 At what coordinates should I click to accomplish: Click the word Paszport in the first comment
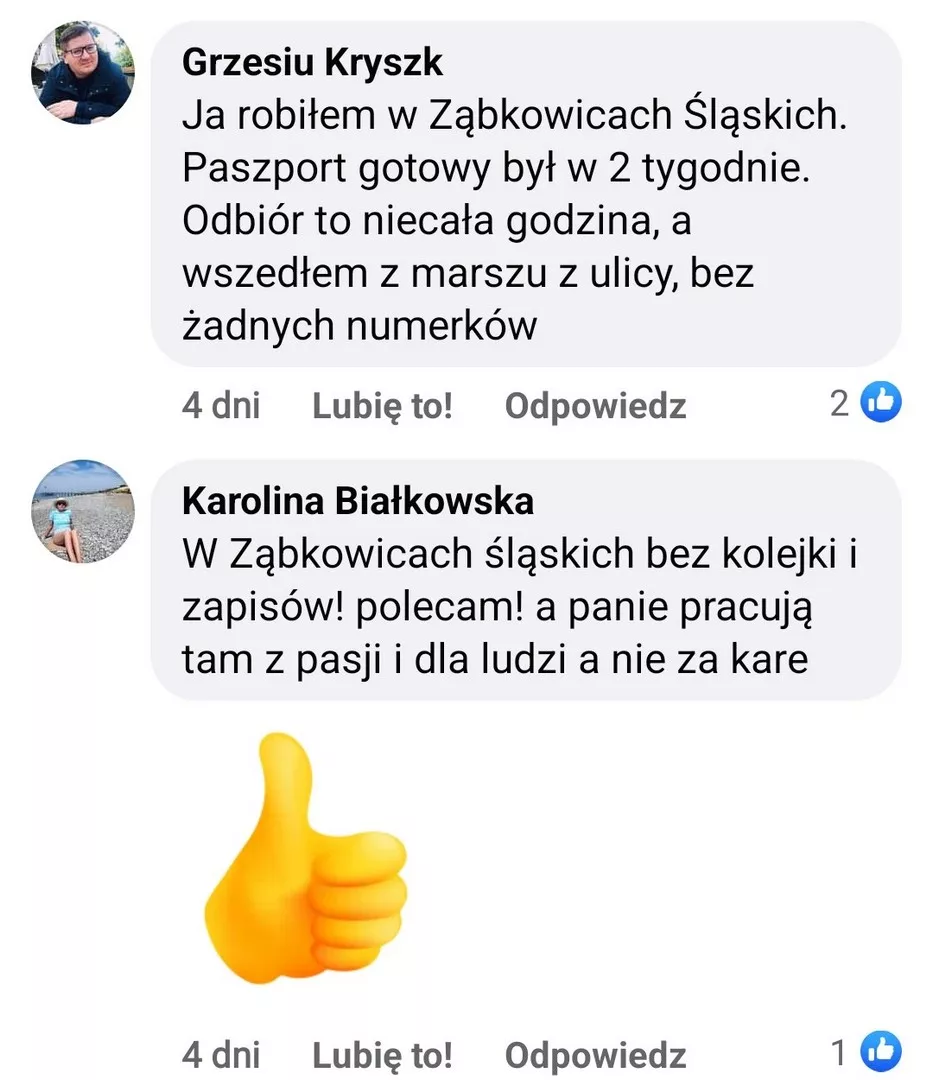coord(264,169)
